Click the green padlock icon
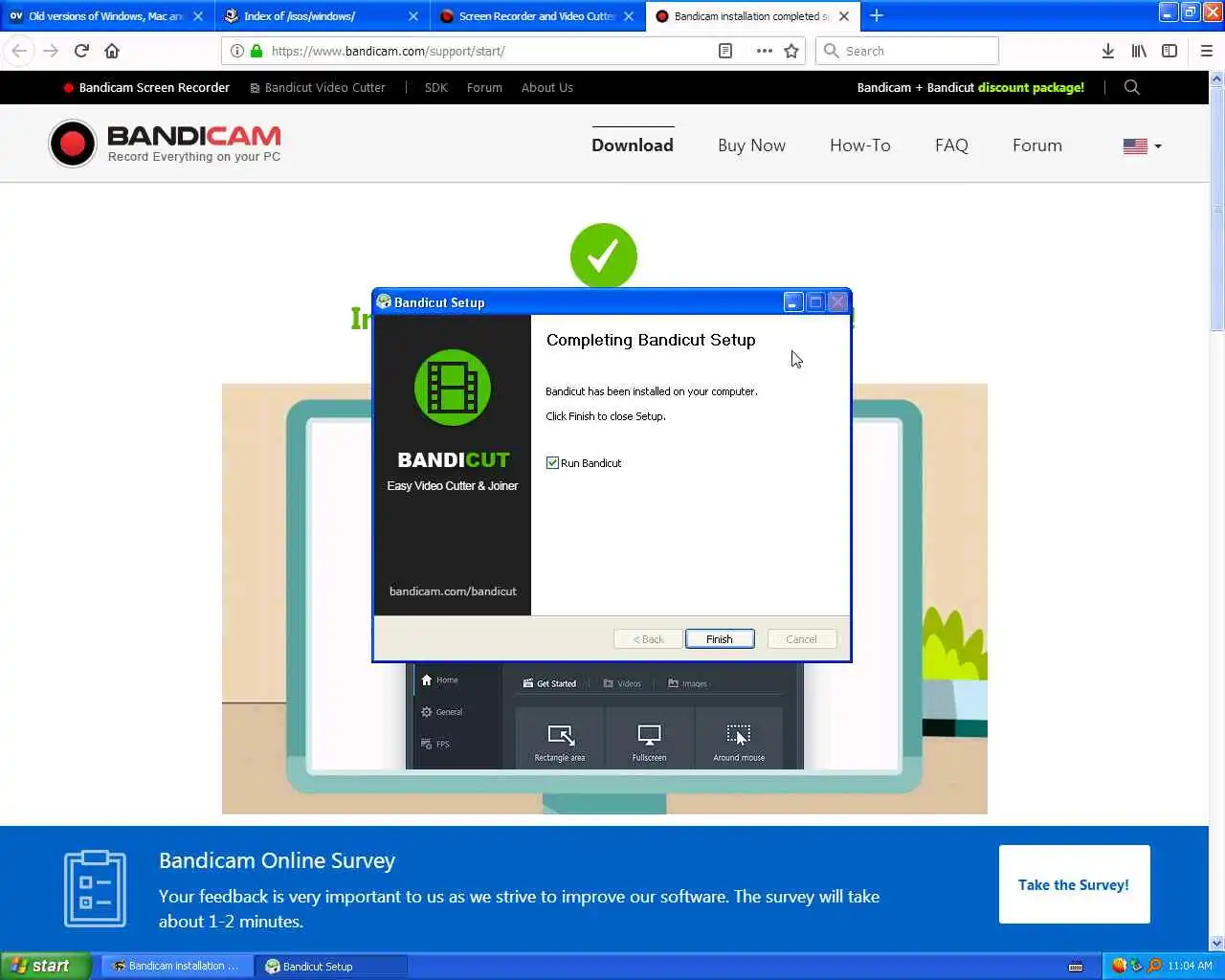Image resolution: width=1225 pixels, height=980 pixels. click(256, 51)
